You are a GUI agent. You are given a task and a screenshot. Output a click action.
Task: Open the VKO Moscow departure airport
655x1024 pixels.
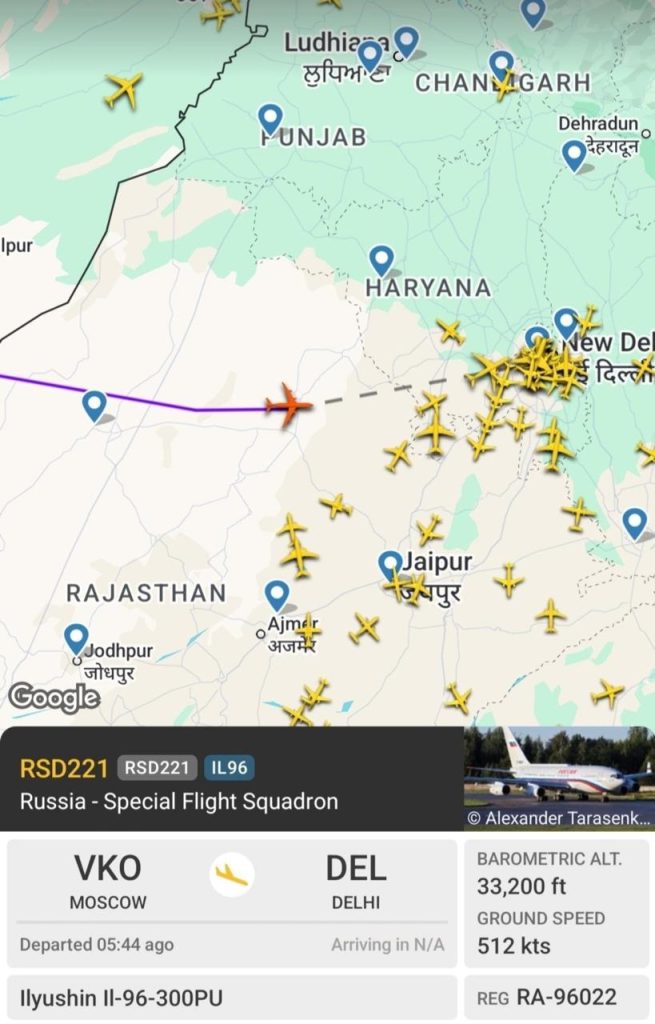tap(108, 880)
